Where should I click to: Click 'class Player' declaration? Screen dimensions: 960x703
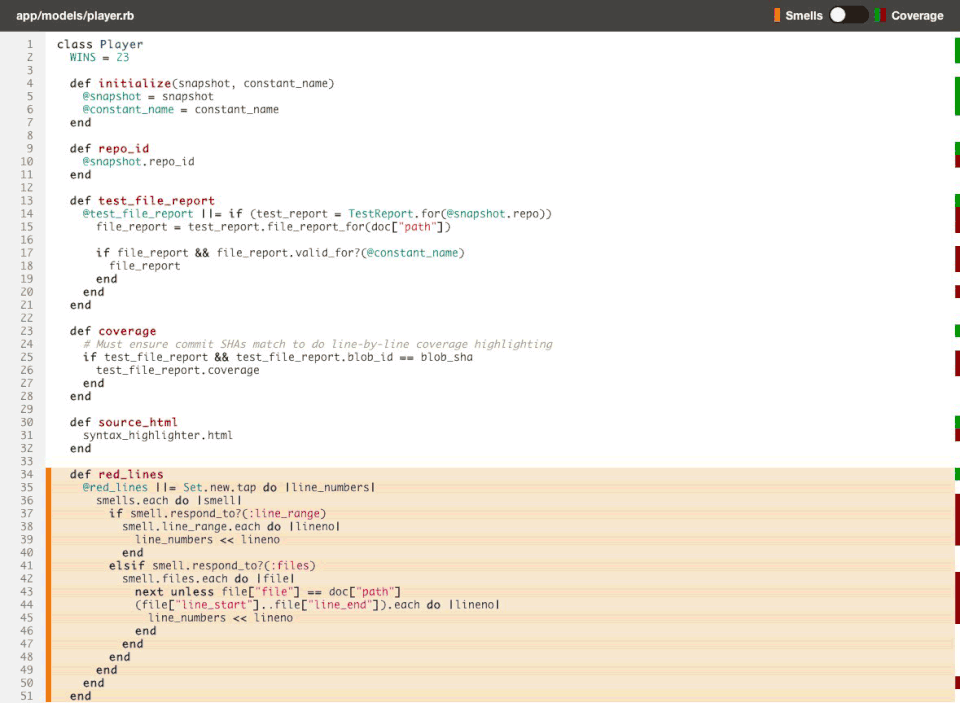click(100, 44)
